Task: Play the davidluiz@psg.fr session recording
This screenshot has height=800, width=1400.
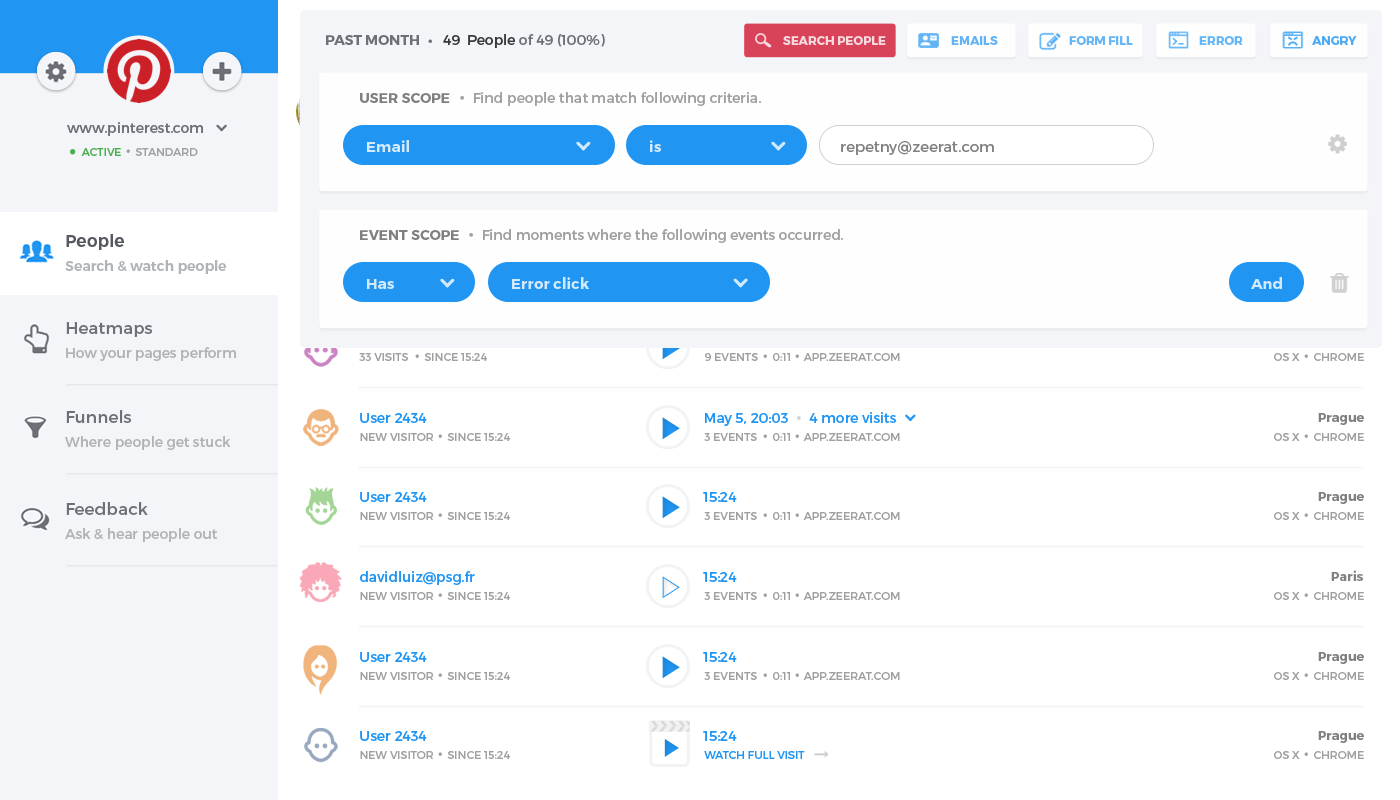Action: [668, 587]
